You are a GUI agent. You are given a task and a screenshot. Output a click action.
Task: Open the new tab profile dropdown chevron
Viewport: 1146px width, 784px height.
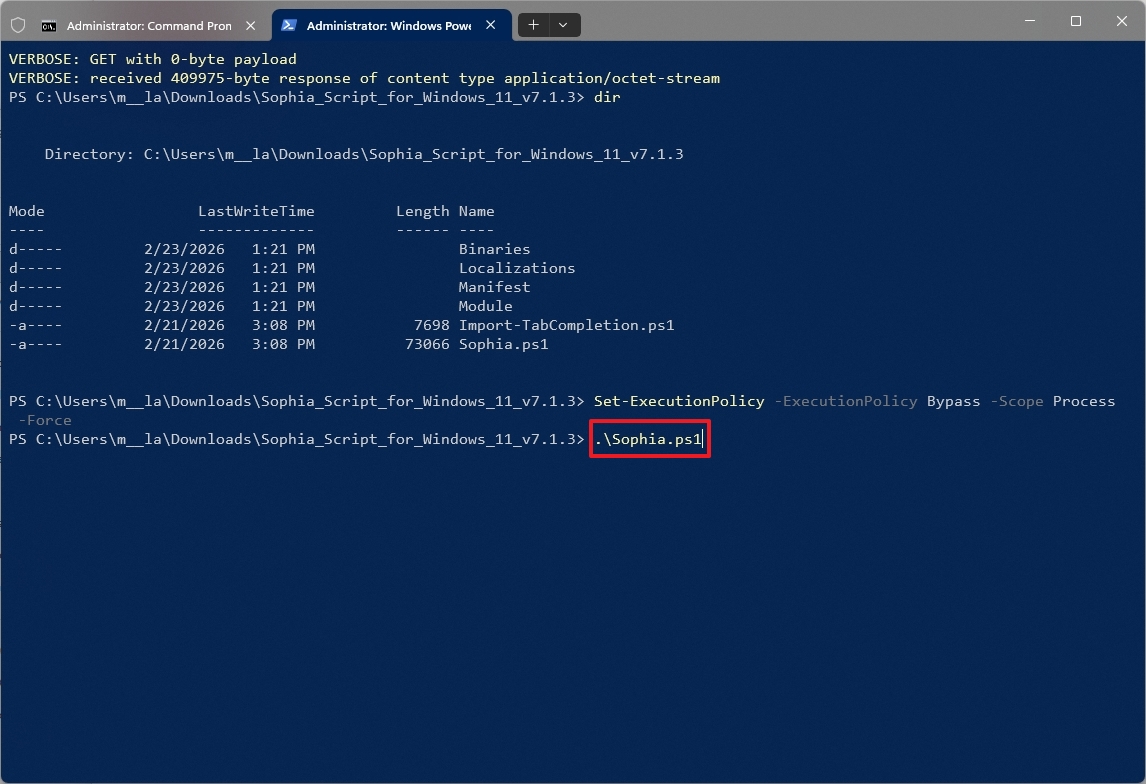[564, 25]
